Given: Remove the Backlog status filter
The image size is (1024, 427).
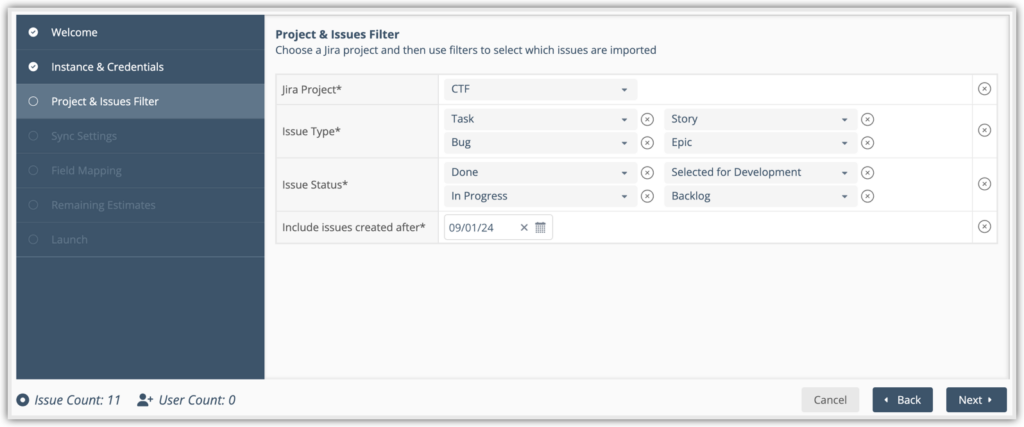Looking at the screenshot, I should pos(867,196).
